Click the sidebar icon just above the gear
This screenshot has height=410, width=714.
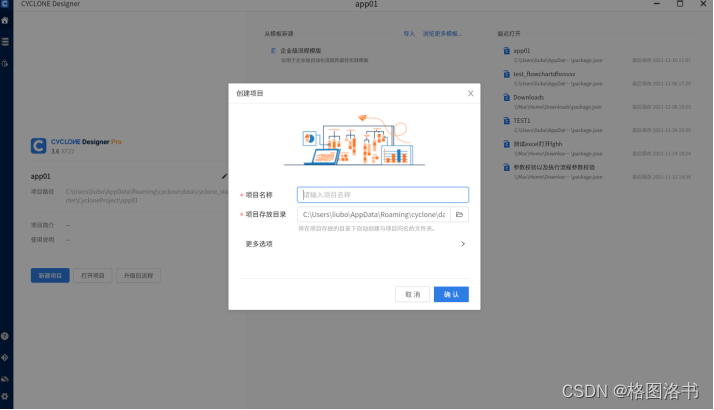point(5,379)
